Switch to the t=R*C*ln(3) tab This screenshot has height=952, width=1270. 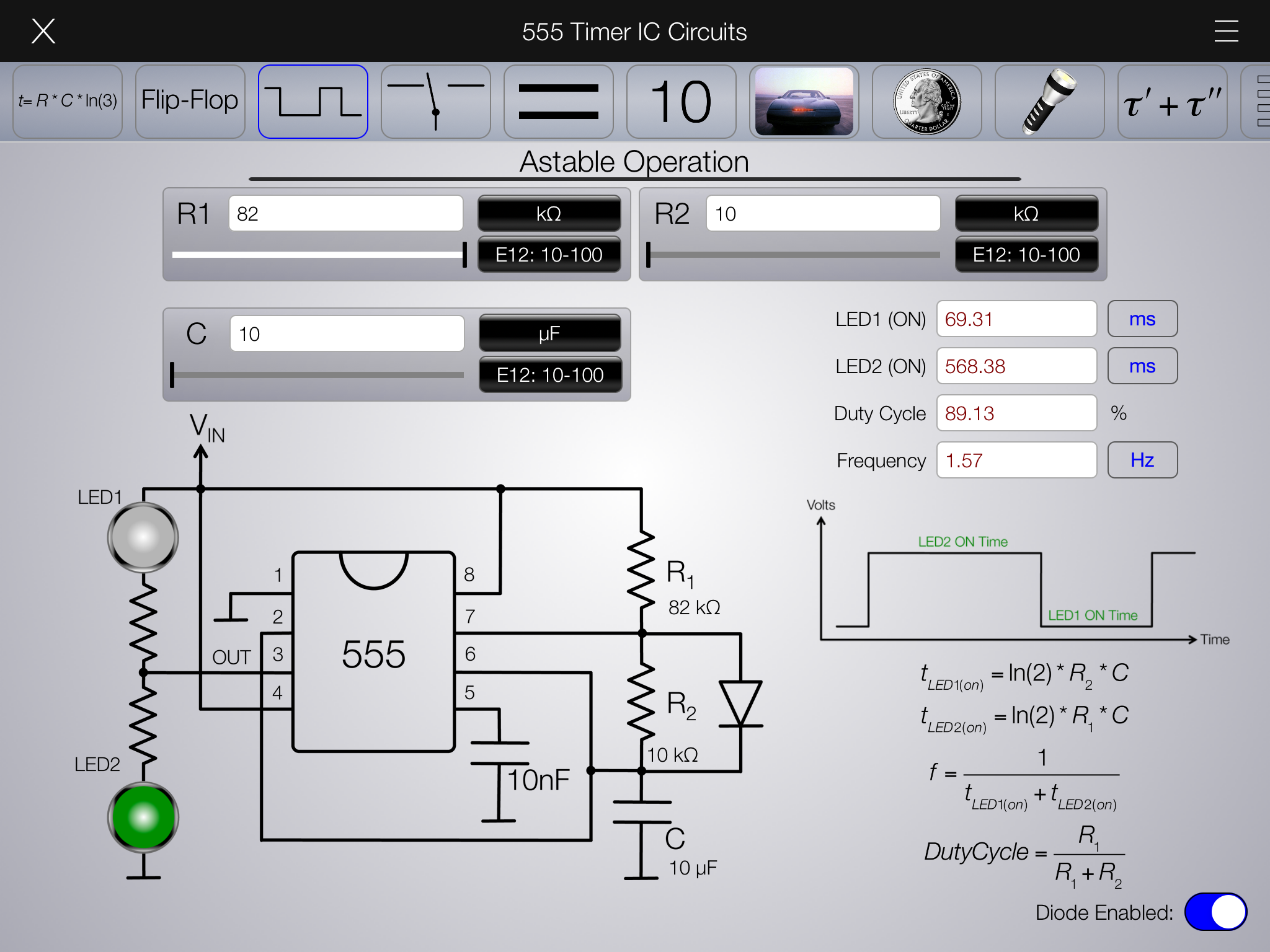click(x=67, y=102)
